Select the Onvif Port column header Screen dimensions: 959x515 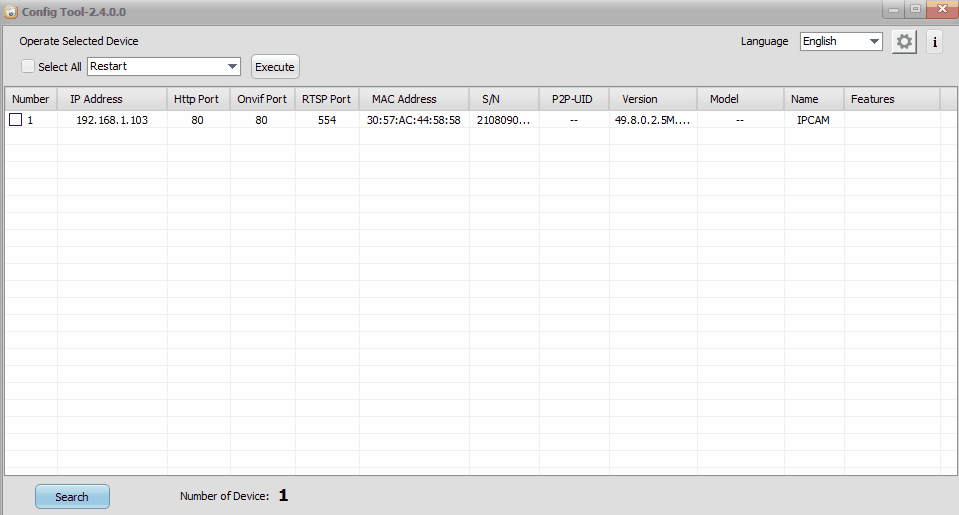point(262,99)
